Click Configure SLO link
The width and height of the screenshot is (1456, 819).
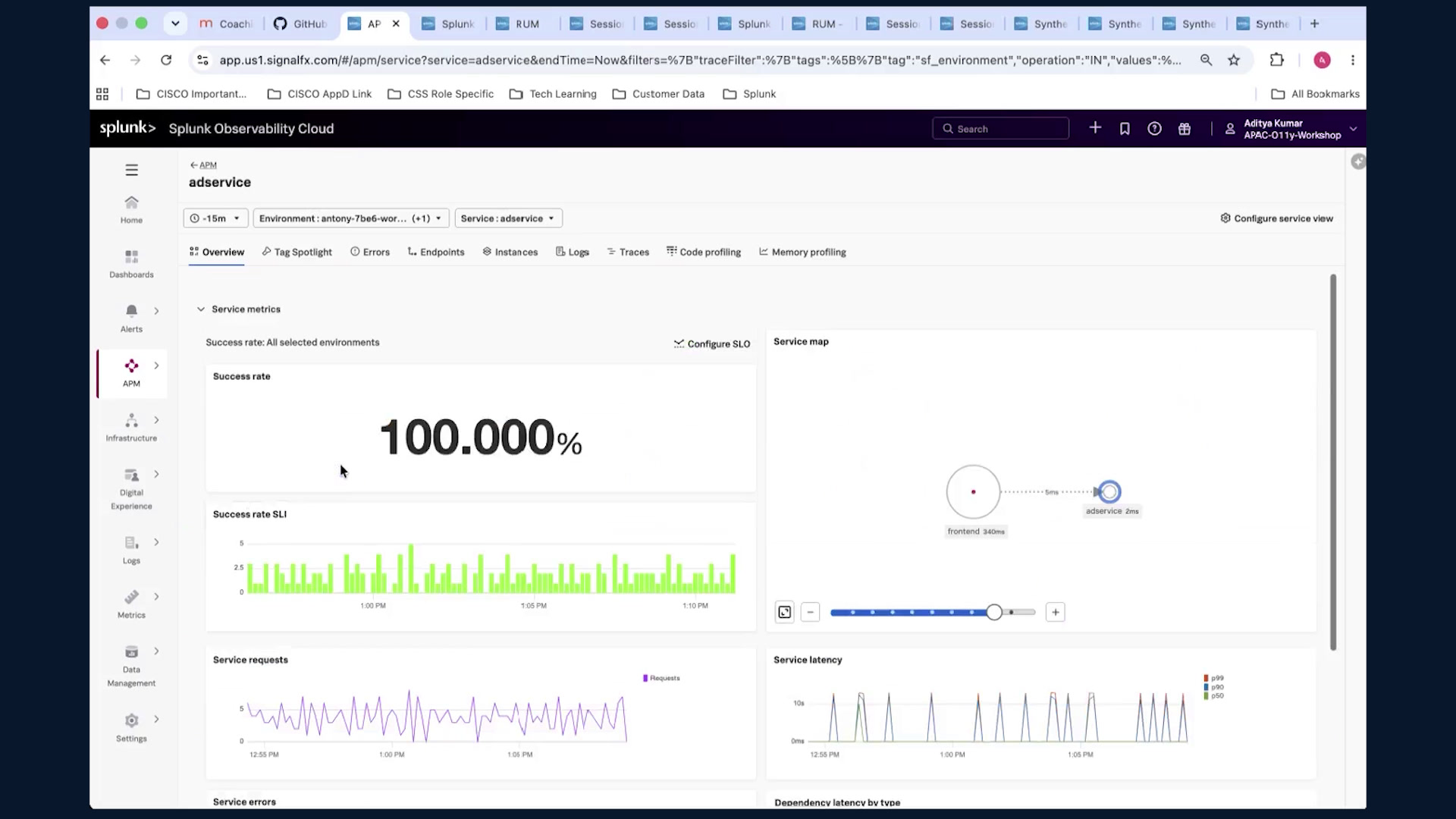[712, 344]
